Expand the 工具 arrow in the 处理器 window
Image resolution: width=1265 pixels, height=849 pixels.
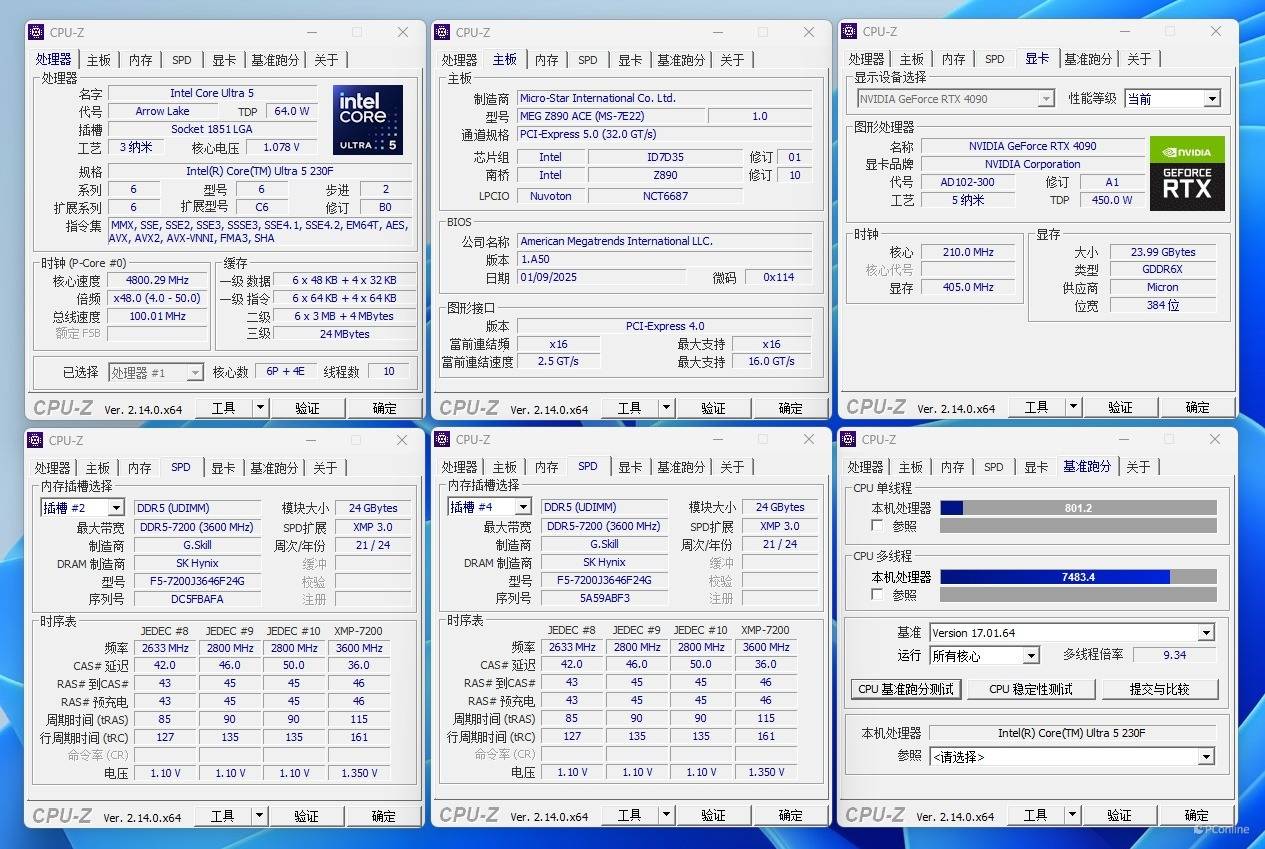[260, 408]
